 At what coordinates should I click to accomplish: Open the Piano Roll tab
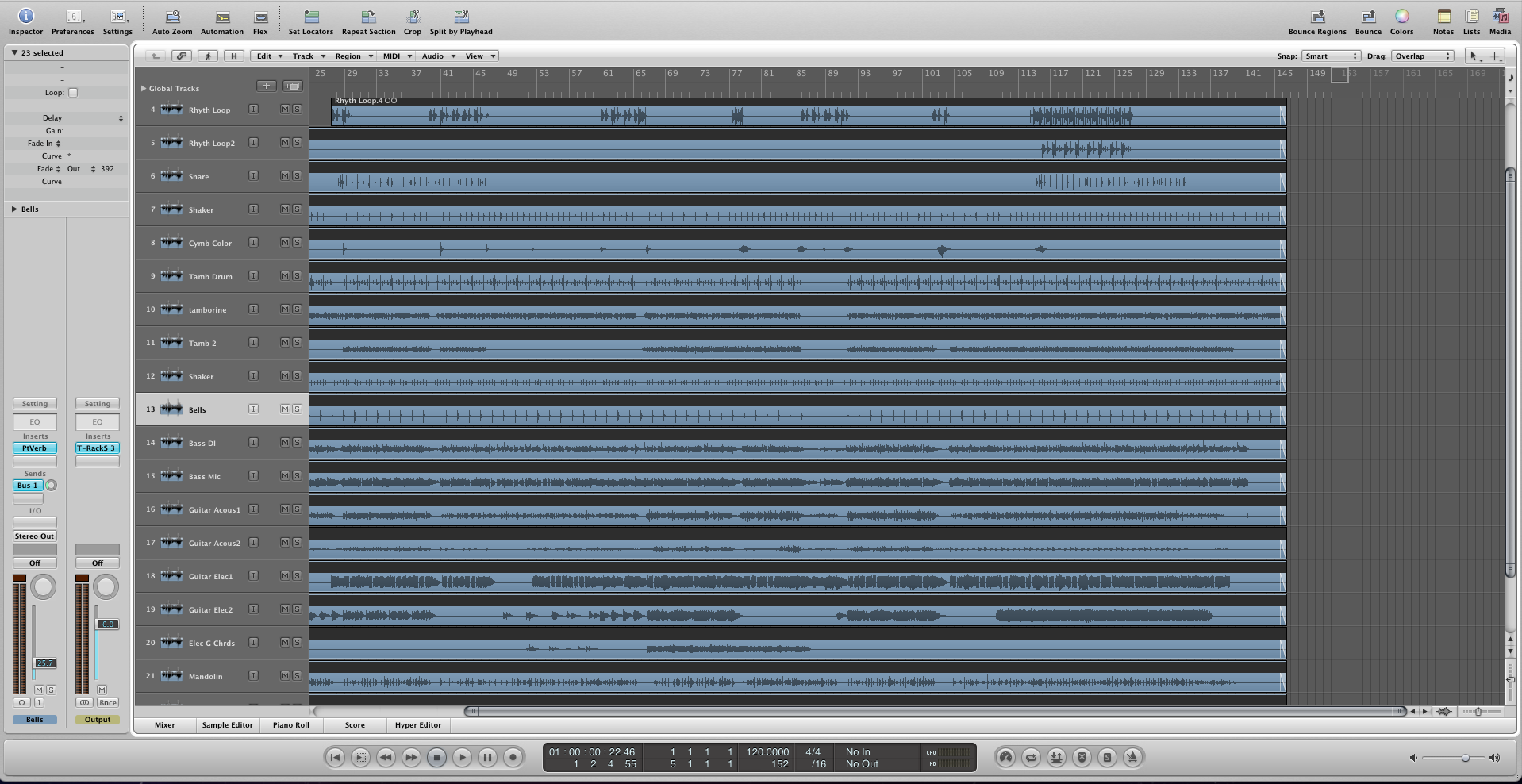tap(291, 724)
